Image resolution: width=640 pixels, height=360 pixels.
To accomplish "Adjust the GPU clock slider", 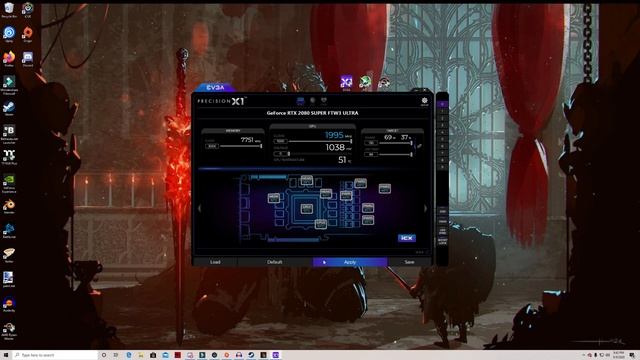I will pyautogui.click(x=320, y=141).
